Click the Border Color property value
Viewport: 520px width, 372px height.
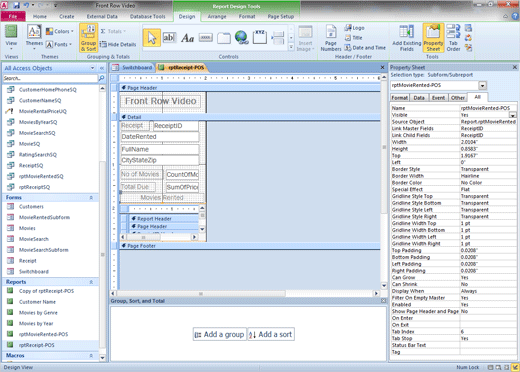(x=488, y=183)
